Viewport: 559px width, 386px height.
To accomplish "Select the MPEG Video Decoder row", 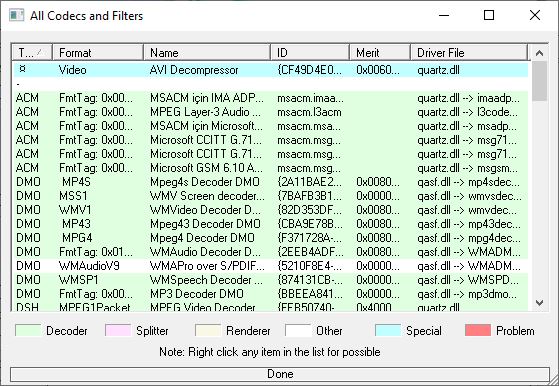I will [271, 307].
